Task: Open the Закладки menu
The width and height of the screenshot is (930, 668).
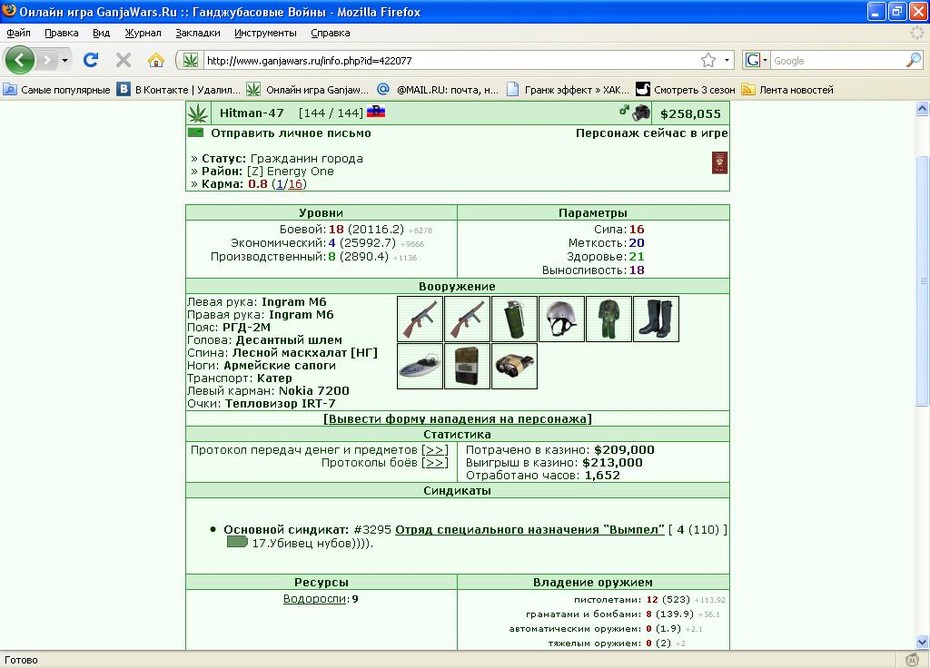Action: pos(198,33)
